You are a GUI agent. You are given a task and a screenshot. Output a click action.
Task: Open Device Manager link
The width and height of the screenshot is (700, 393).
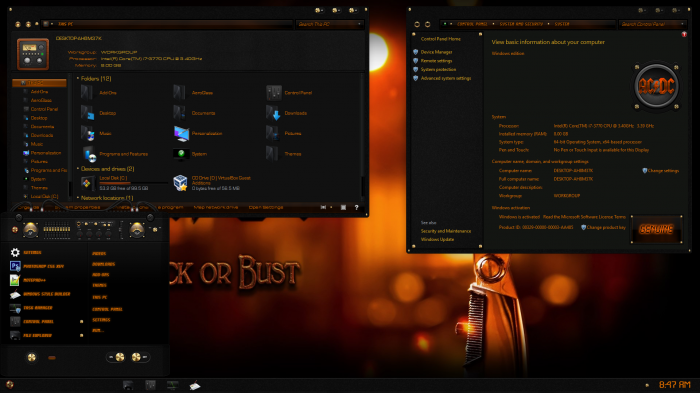click(x=436, y=52)
